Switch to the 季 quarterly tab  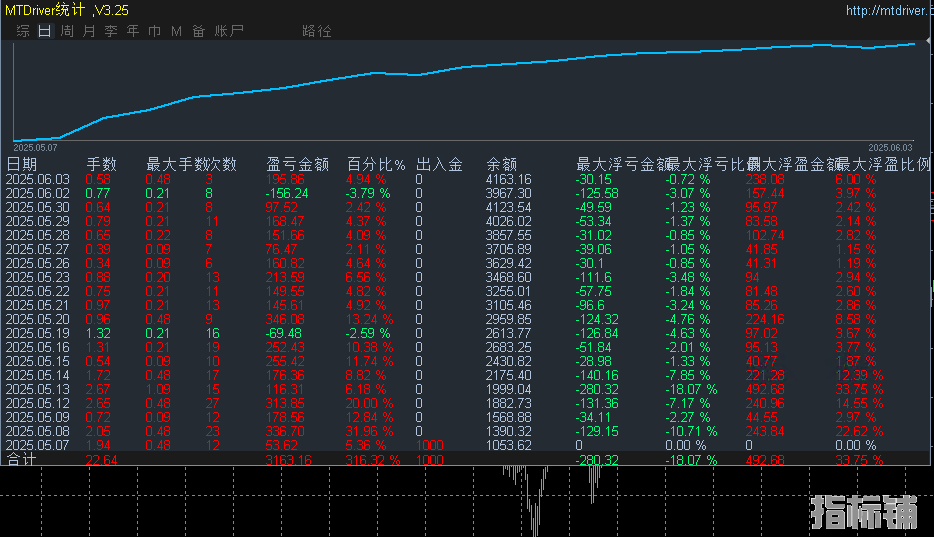pos(111,31)
